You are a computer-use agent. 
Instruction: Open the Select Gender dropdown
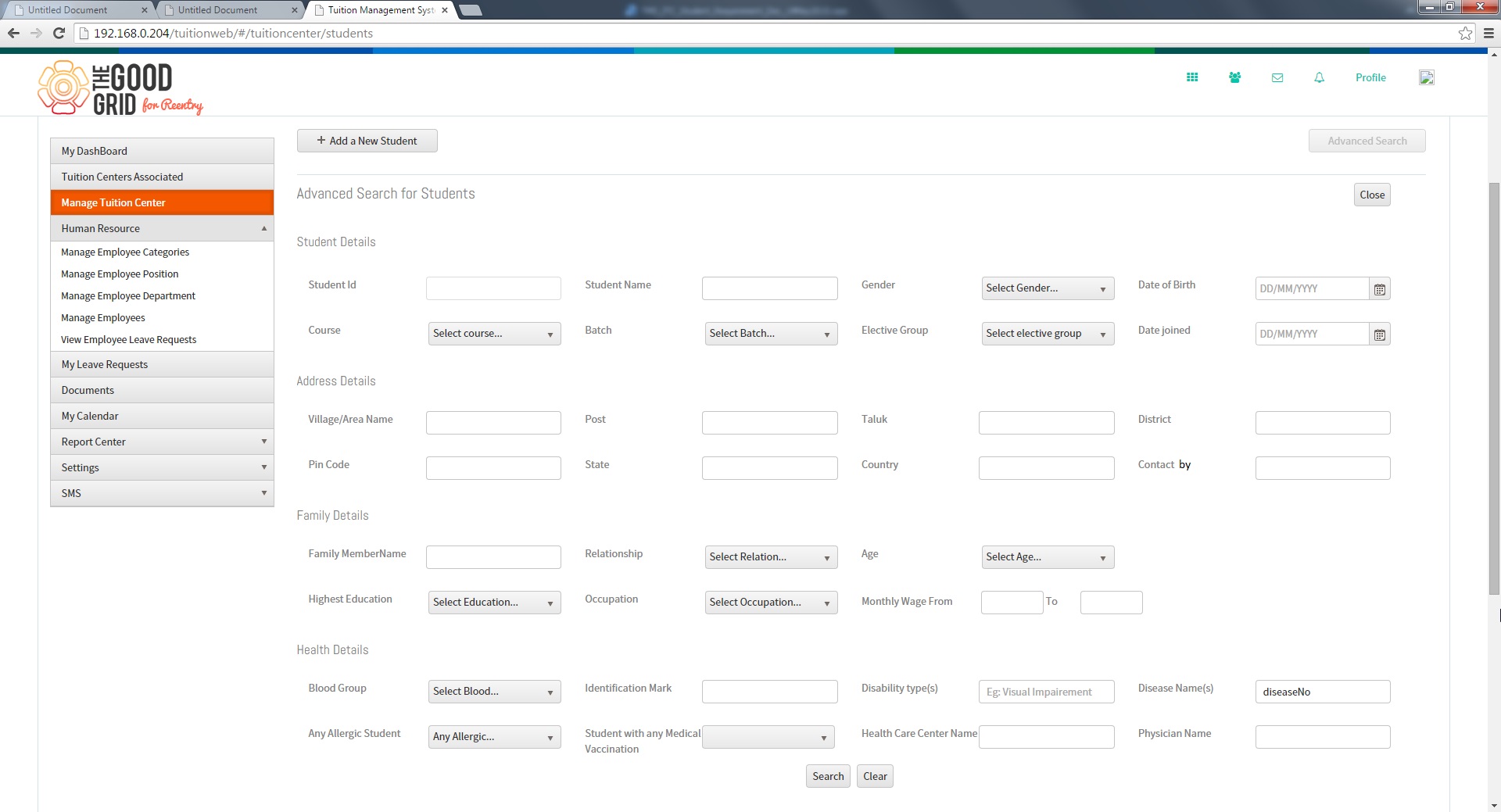pyautogui.click(x=1048, y=288)
